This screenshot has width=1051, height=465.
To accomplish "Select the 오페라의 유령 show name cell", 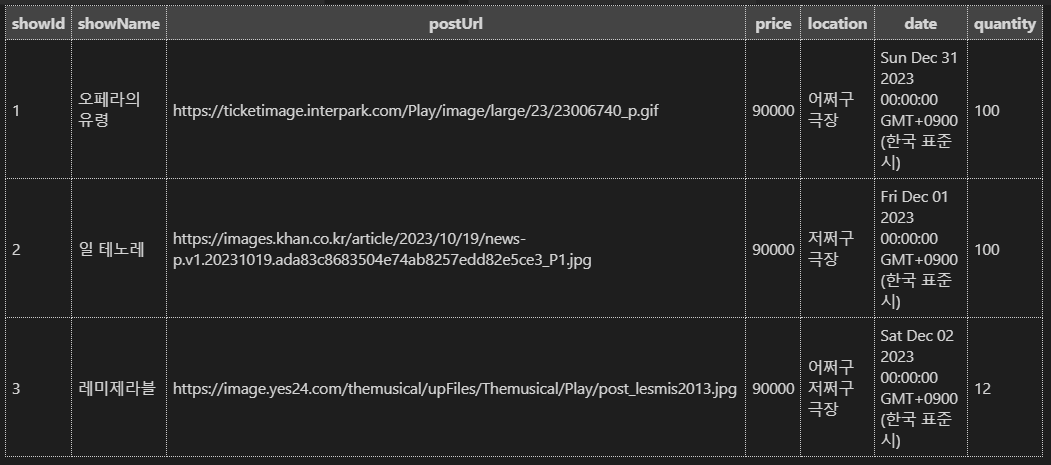I will 119,110.
